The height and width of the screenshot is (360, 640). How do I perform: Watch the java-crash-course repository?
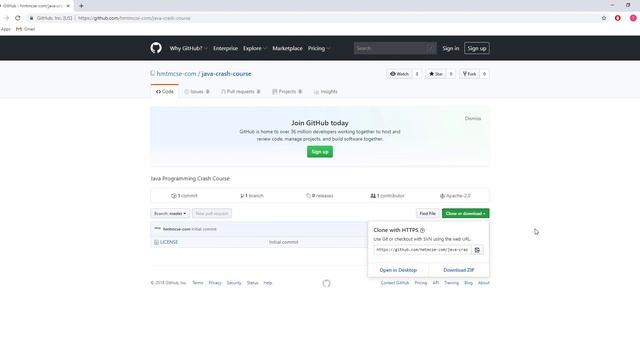point(399,74)
